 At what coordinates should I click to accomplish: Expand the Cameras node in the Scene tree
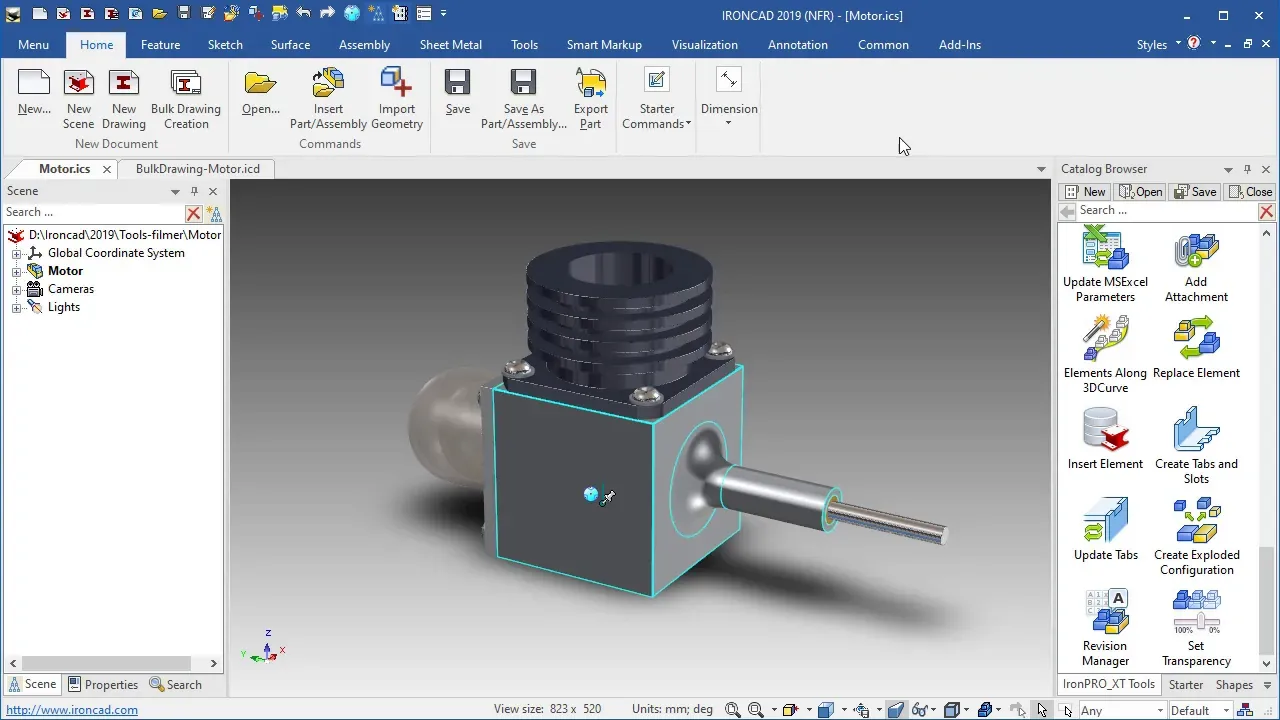coord(16,289)
